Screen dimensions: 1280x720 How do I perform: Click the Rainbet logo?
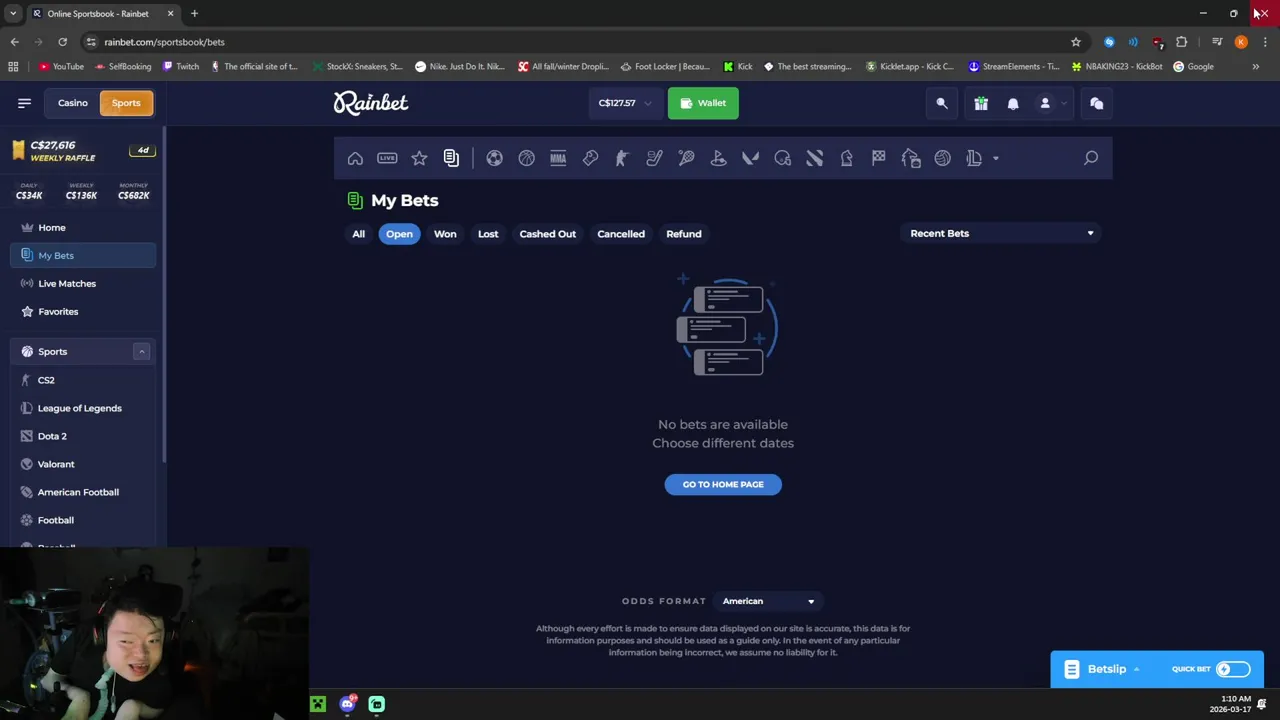tap(370, 103)
